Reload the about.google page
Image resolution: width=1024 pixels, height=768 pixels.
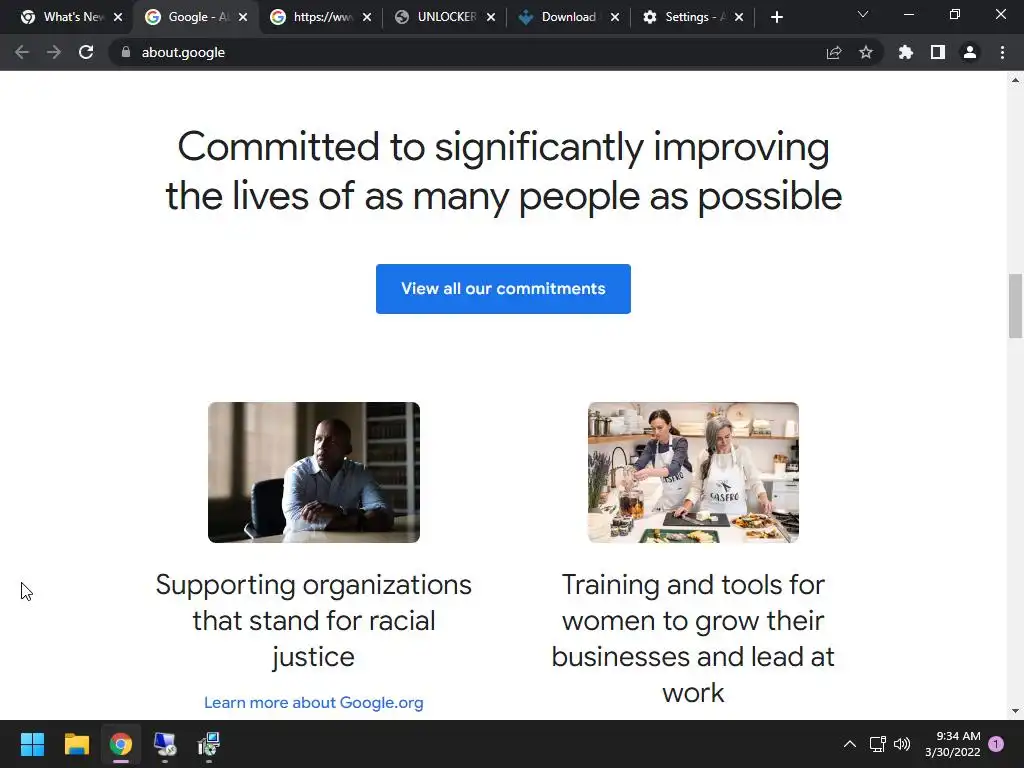pyautogui.click(x=86, y=52)
